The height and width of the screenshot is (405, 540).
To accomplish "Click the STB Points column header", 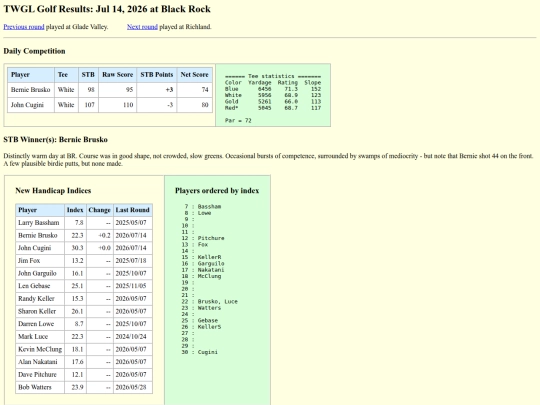I will pyautogui.click(x=157, y=75).
